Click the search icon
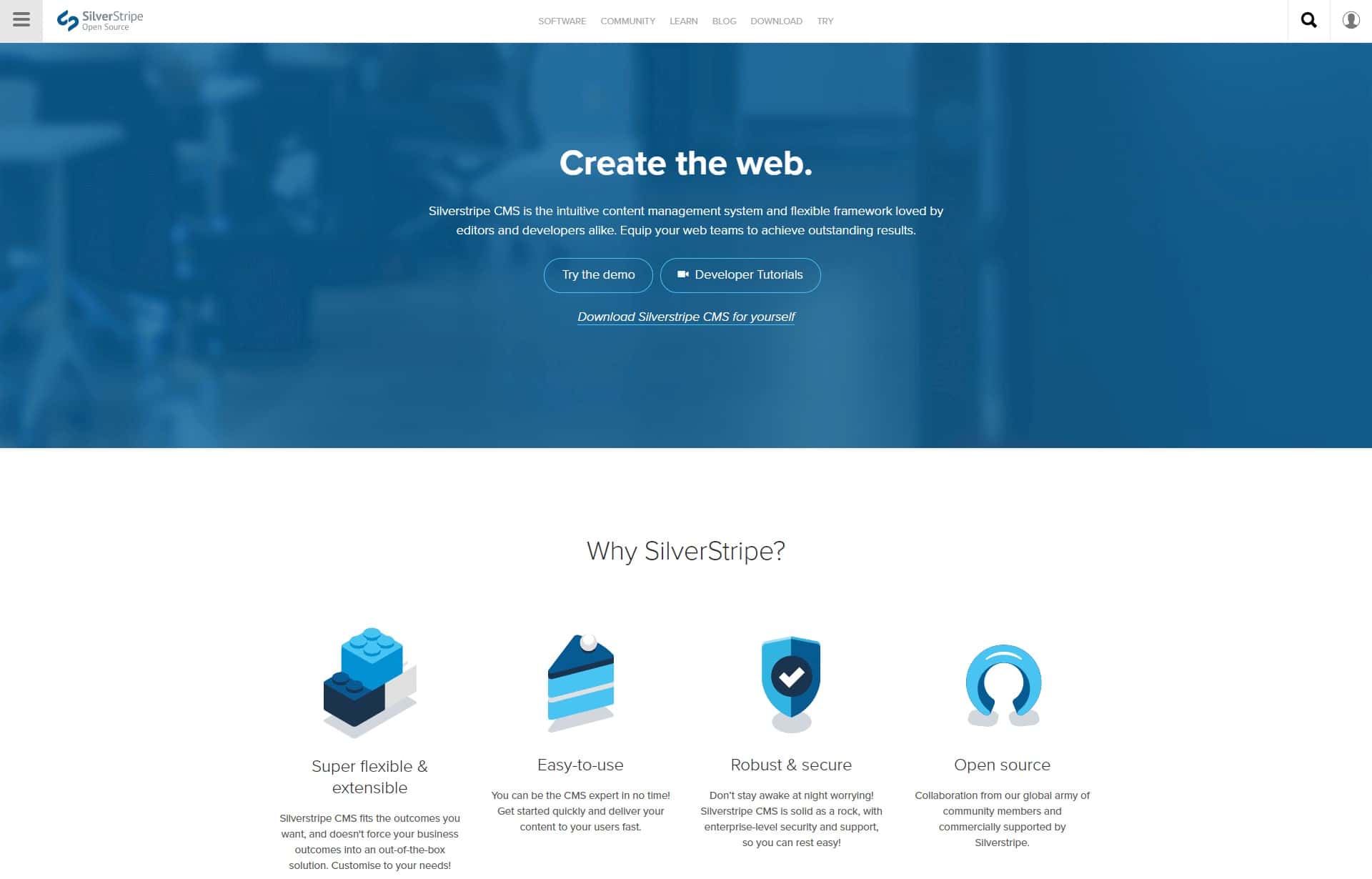1372x879 pixels. point(1309,20)
